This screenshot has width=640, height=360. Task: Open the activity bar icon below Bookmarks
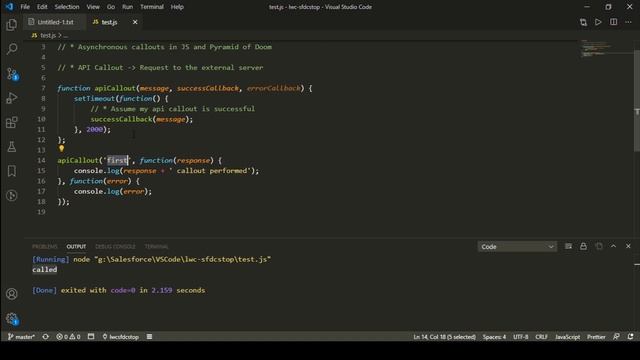(x=11, y=196)
